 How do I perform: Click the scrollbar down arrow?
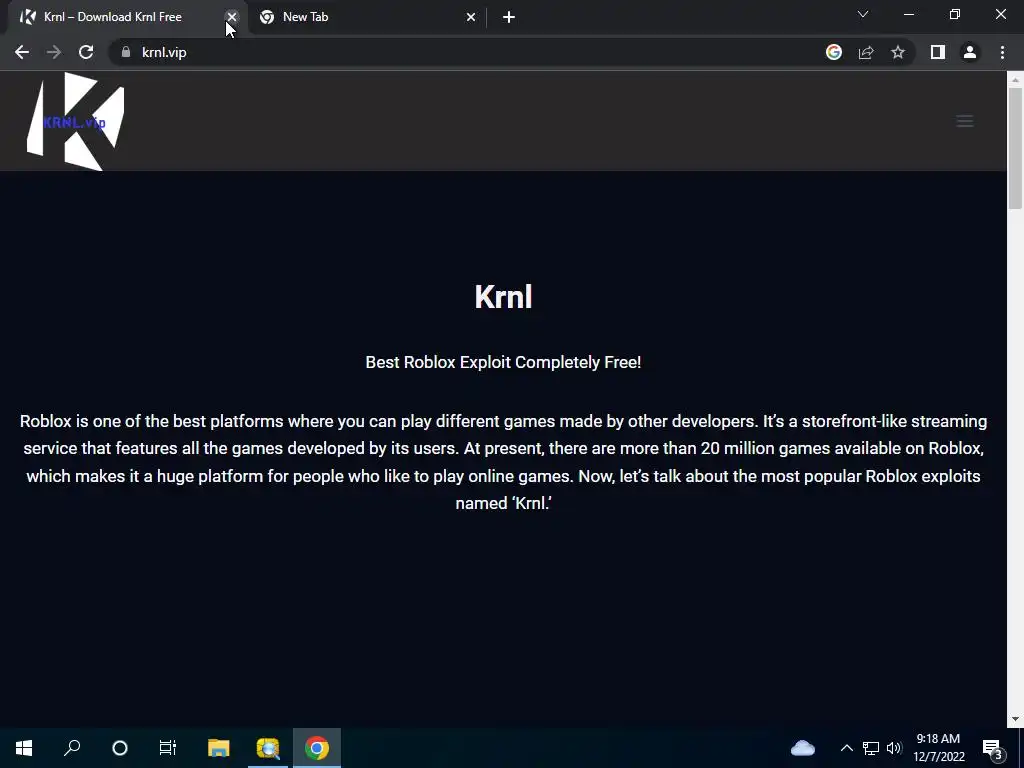click(x=1015, y=720)
